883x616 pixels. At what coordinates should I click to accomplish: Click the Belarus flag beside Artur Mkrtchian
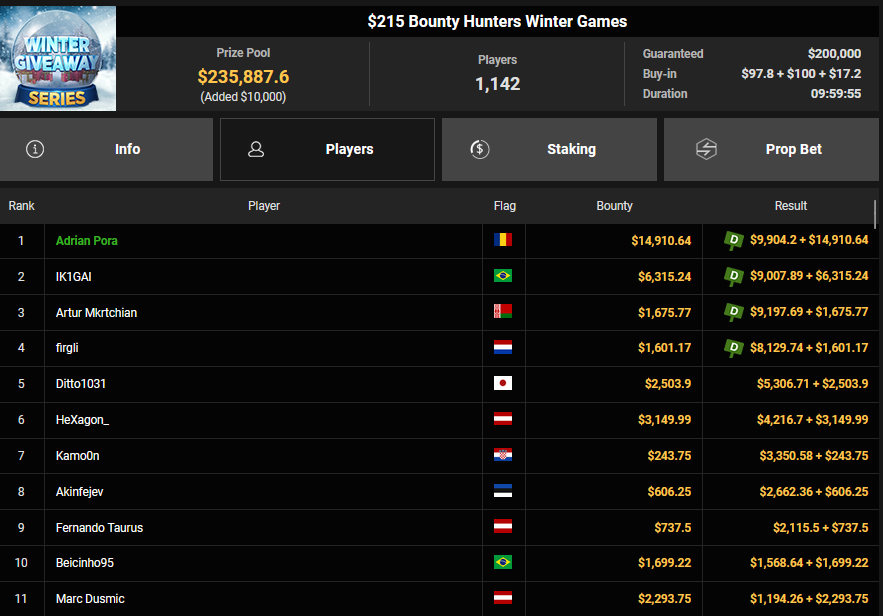(502, 312)
